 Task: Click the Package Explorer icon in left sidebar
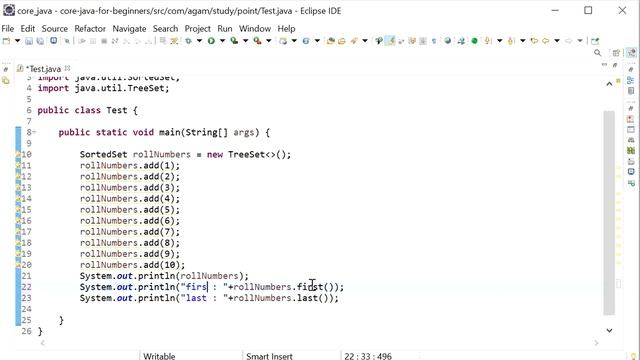[x=6, y=81]
